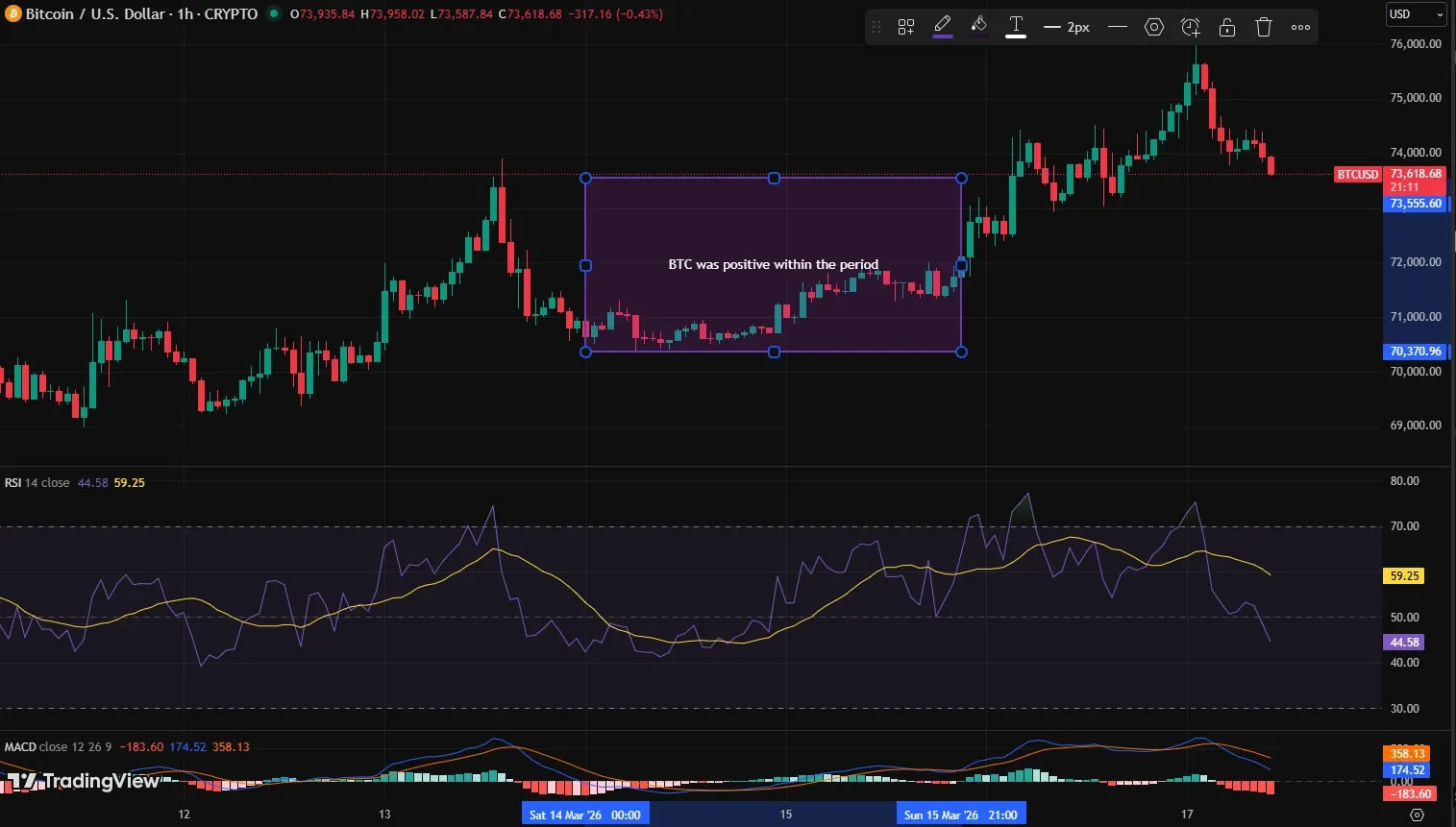
Task: Add an alert on the drawing
Action: pyautogui.click(x=1191, y=27)
